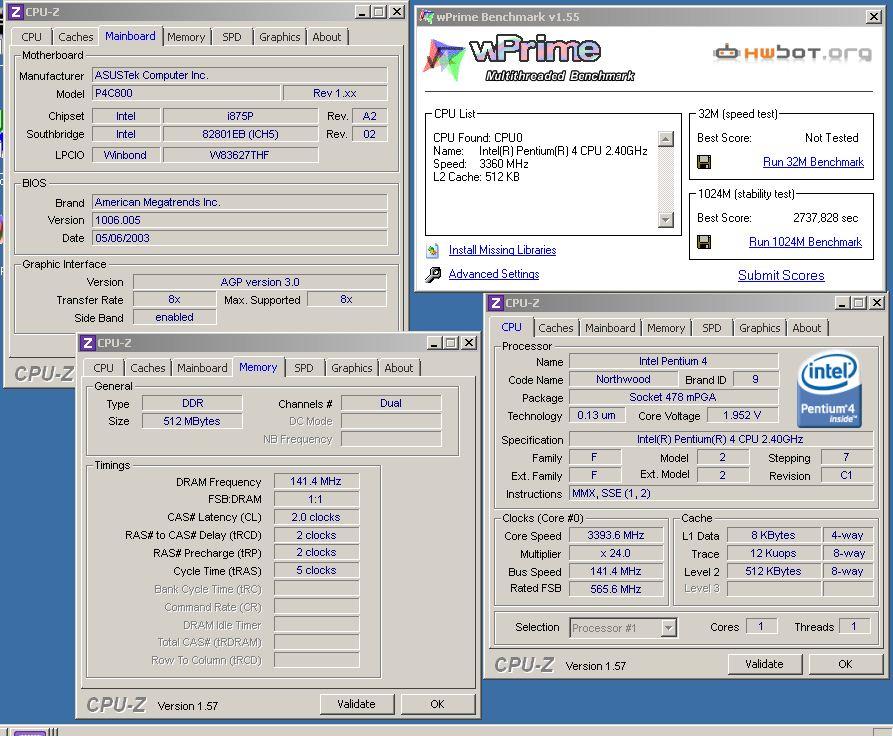
Task: Click the Manufacturer ASUSTek Computer Inc. field
Action: pyautogui.click(x=240, y=75)
